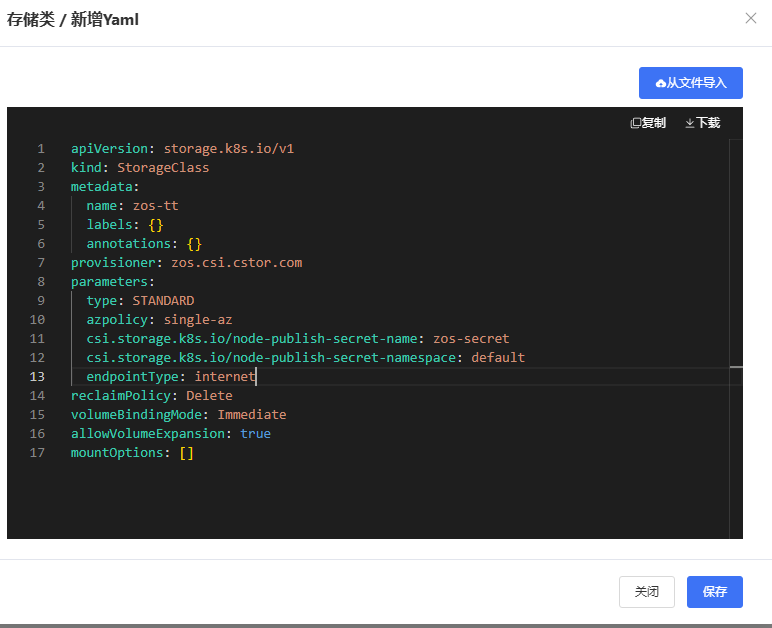Click the storage.k8s.io/v1 value
Image resolution: width=772 pixels, height=628 pixels.
229,149
